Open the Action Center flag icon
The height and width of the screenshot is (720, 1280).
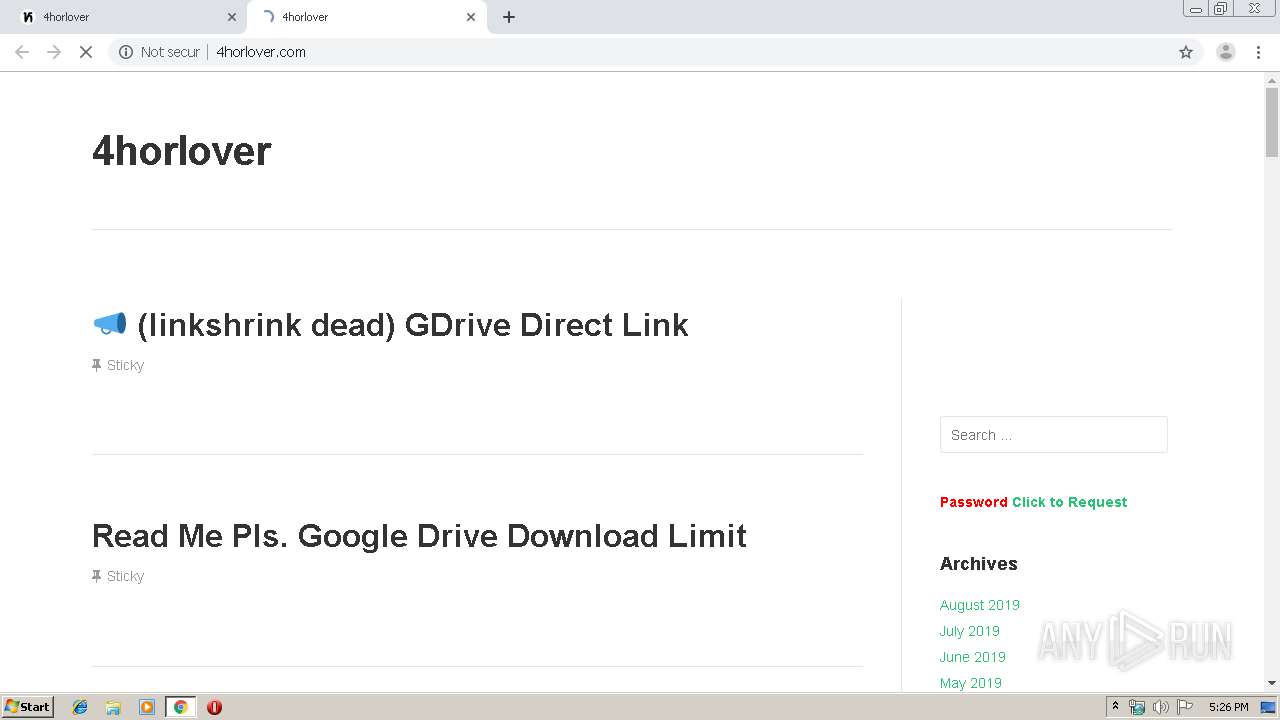[x=1185, y=707]
